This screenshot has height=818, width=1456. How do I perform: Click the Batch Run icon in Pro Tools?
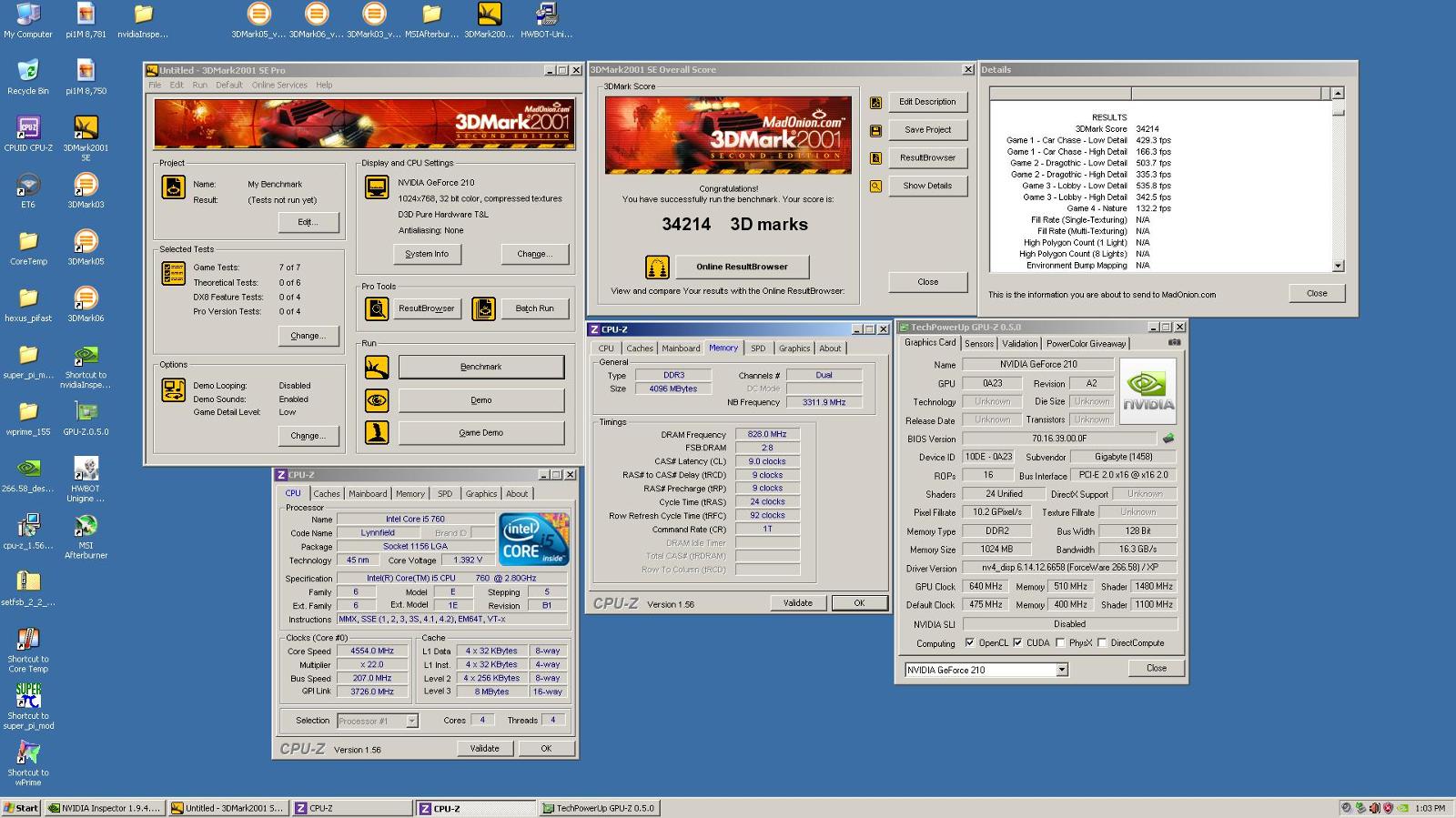(x=483, y=308)
